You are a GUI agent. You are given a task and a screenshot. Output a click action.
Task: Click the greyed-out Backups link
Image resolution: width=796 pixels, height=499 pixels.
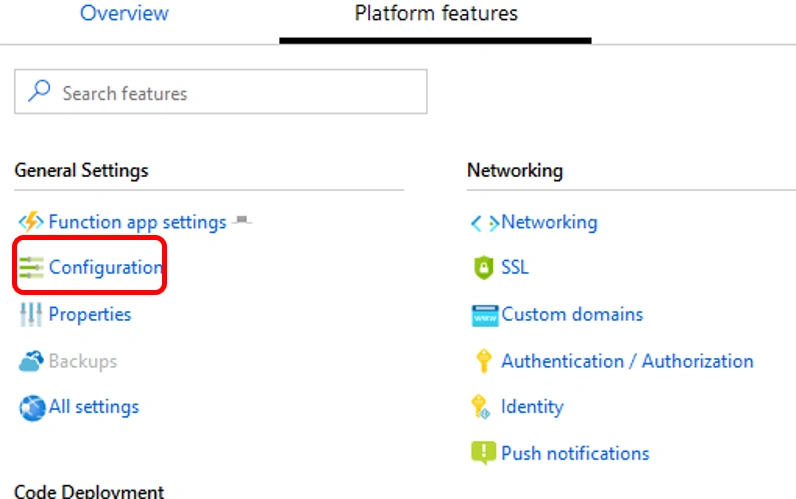tap(83, 361)
